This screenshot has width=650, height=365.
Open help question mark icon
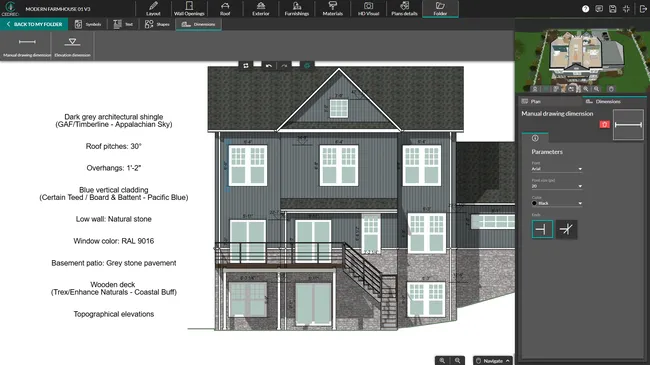pos(585,9)
